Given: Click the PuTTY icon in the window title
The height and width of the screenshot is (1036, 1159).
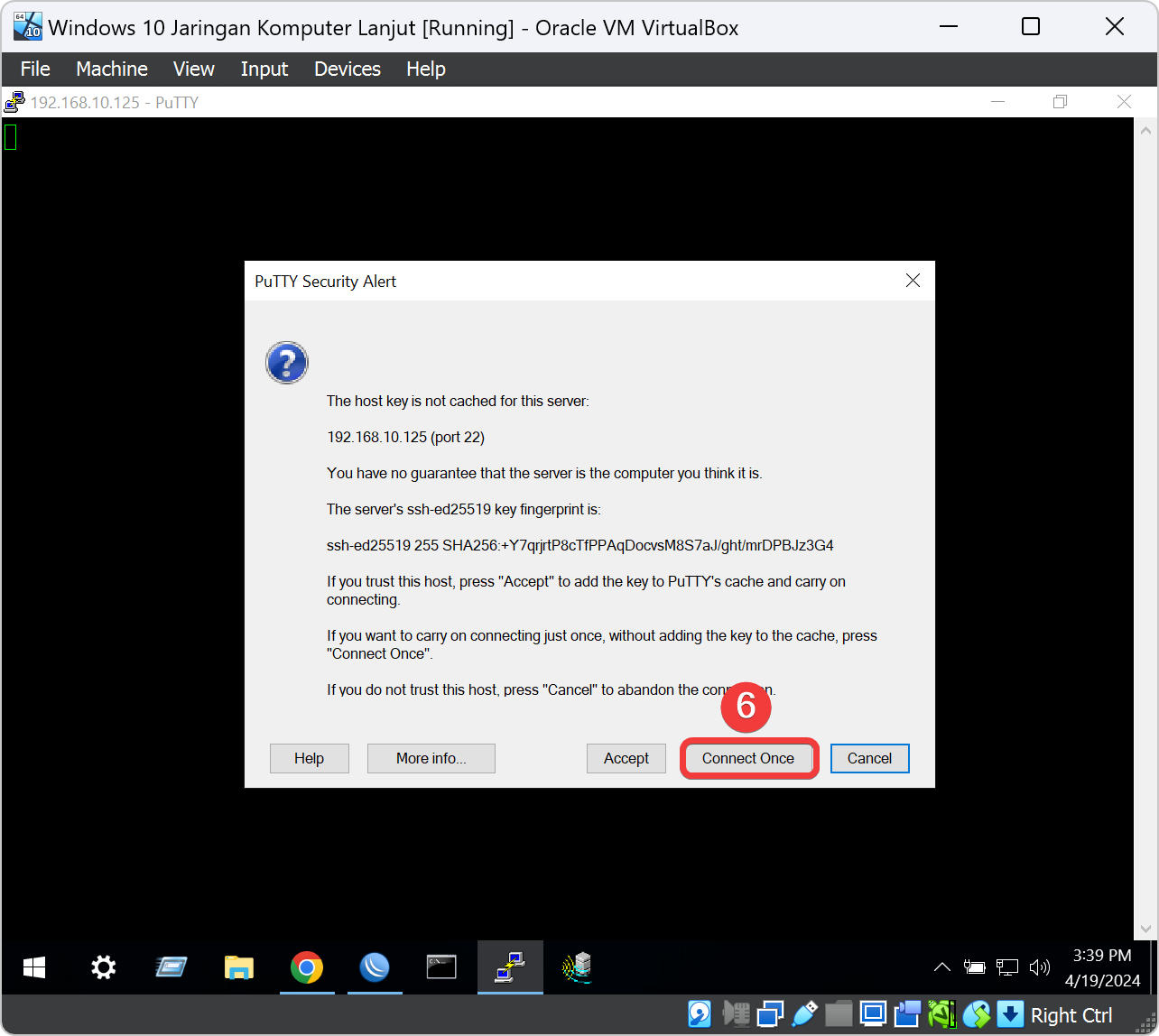Looking at the screenshot, I should tap(14, 102).
